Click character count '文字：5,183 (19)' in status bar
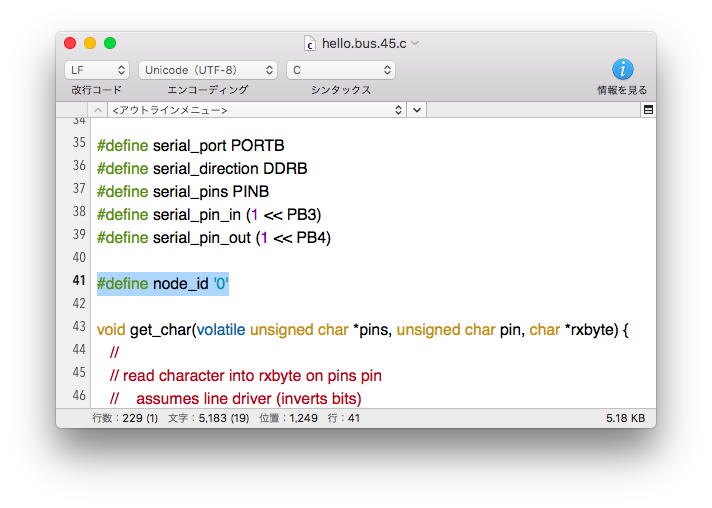 tap(208, 418)
